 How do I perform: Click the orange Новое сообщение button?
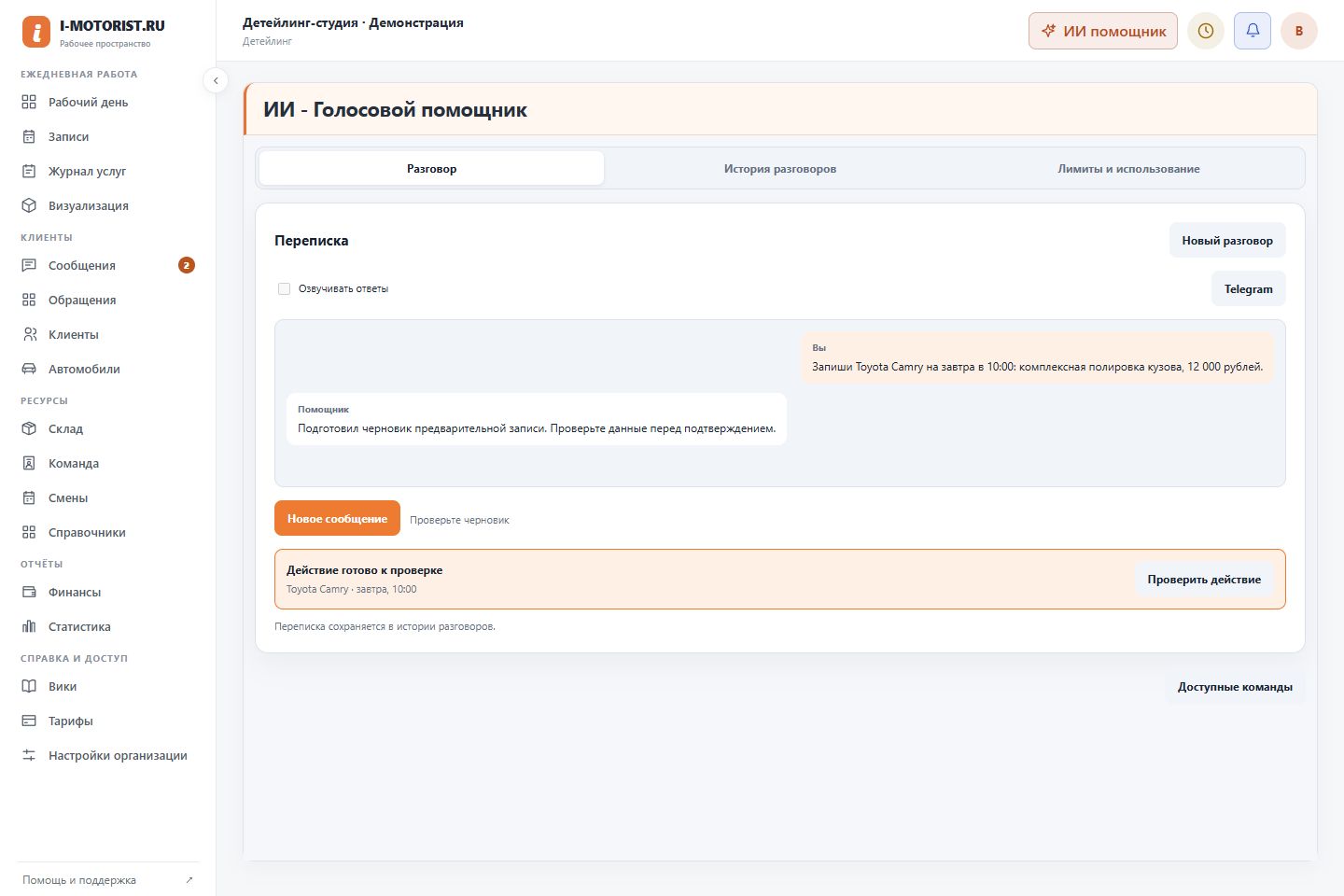[337, 518]
